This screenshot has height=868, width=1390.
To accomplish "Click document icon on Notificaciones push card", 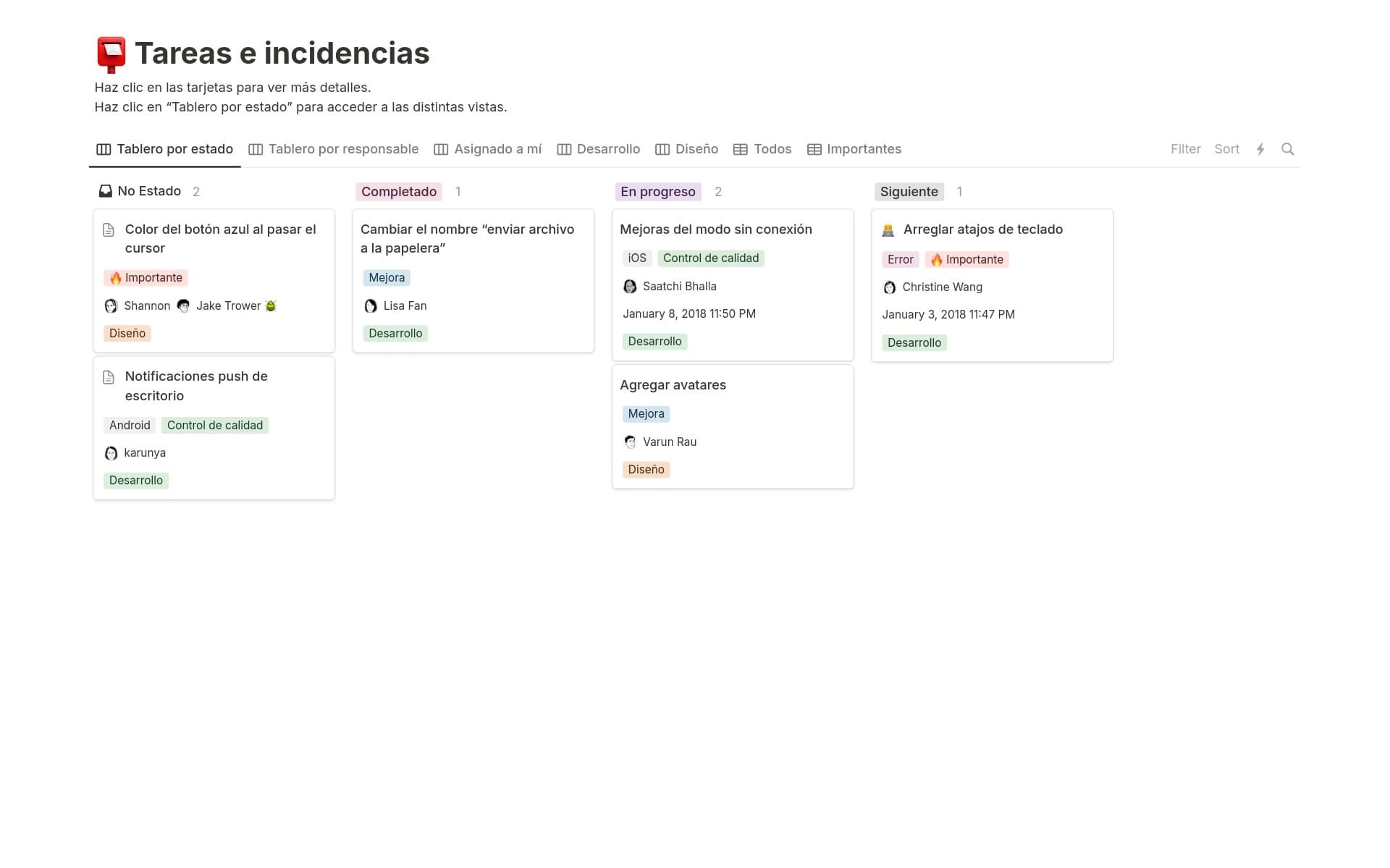I will click(109, 377).
